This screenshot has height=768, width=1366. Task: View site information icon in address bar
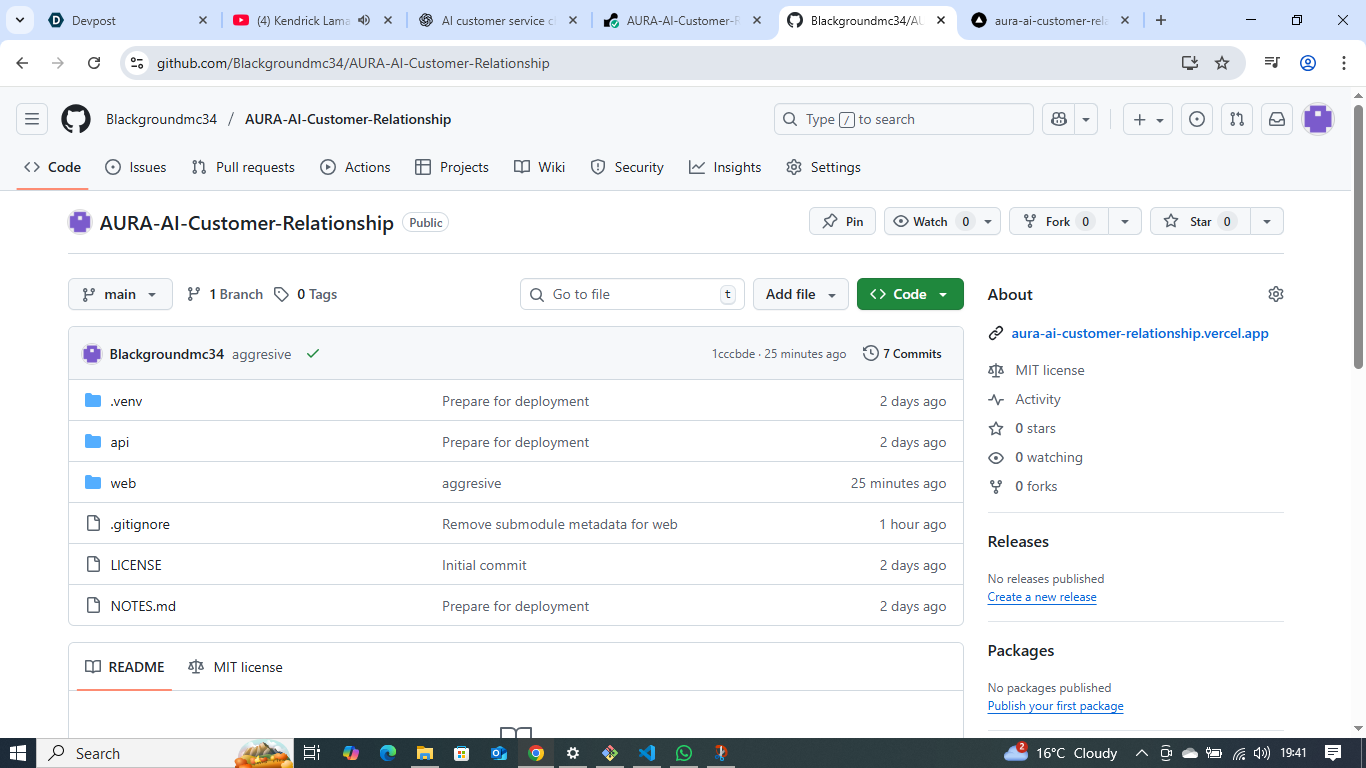coord(138,63)
